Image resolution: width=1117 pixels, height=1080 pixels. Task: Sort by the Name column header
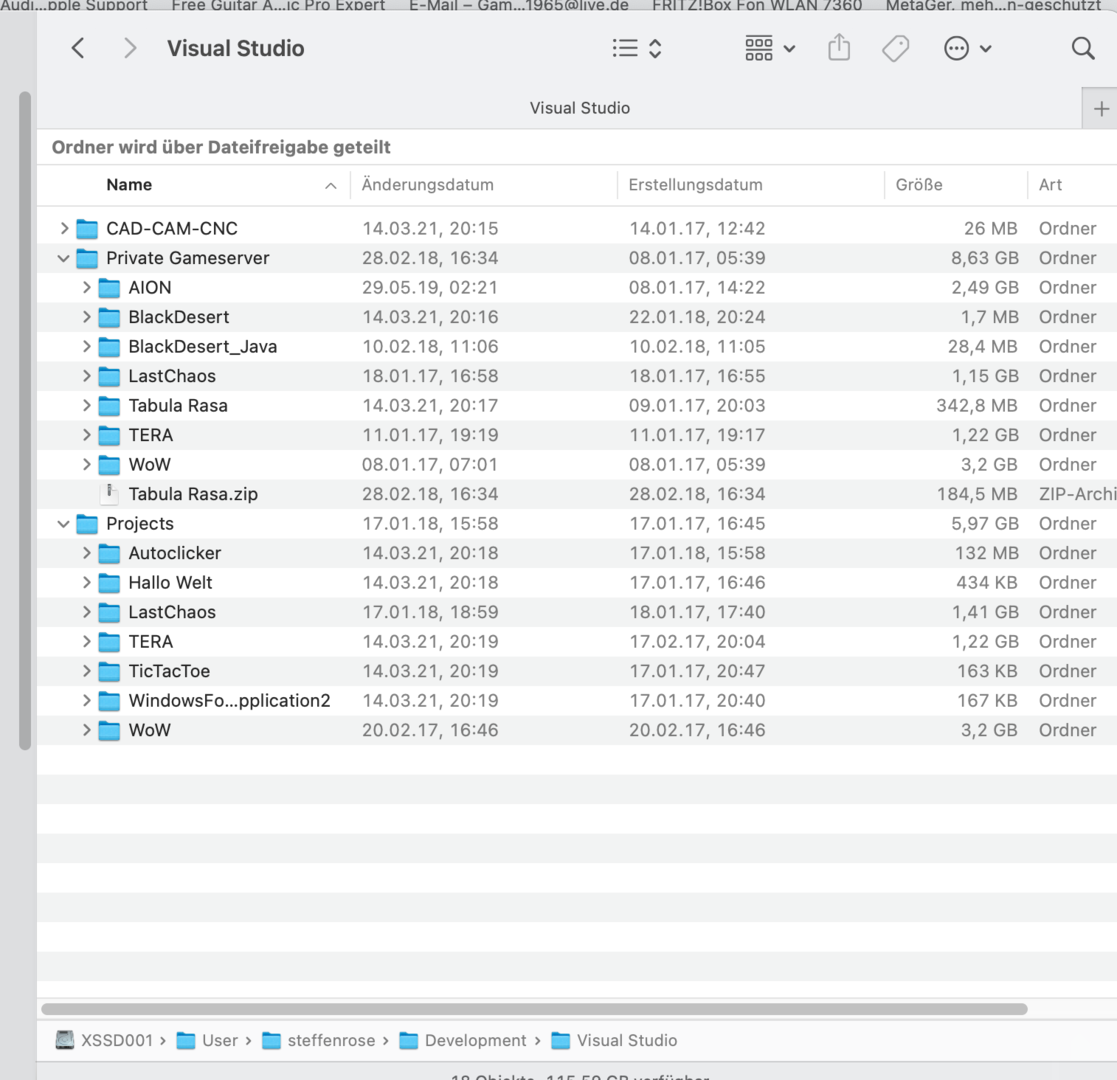(129, 185)
